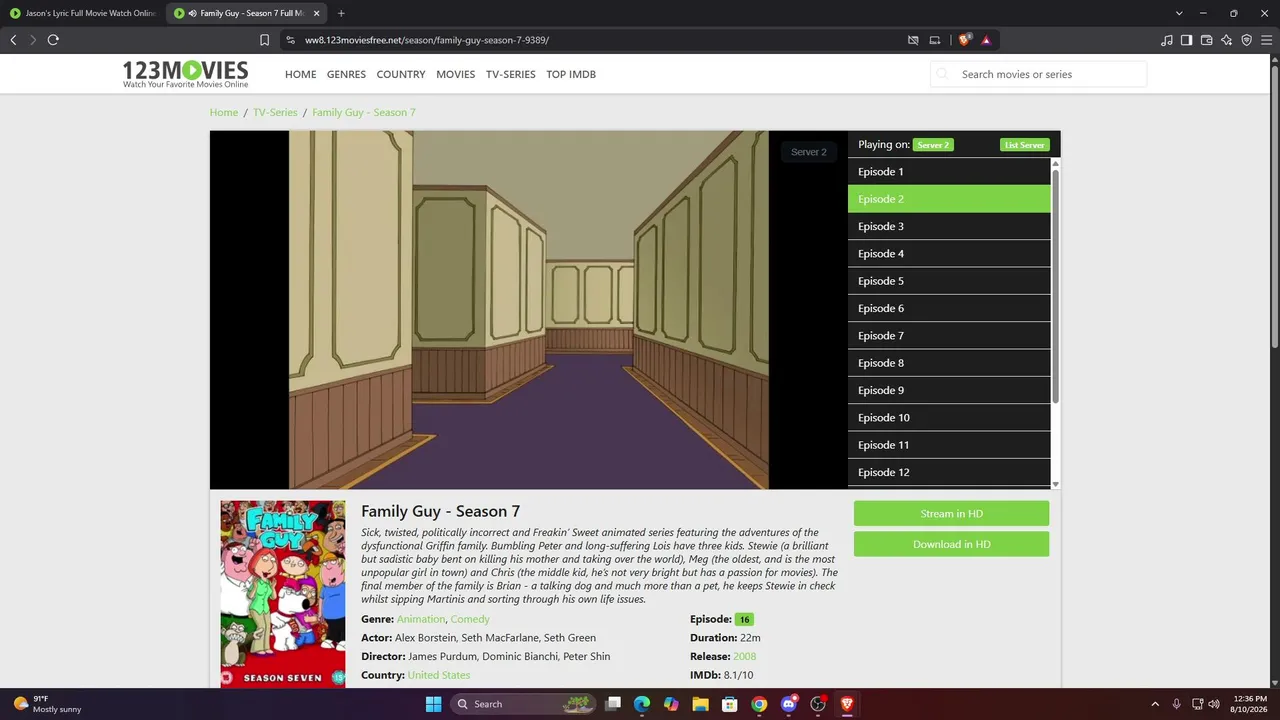Image resolution: width=1280 pixels, height=720 pixels.
Task: Close the Family Guy Season 7 tab
Action: 316,13
